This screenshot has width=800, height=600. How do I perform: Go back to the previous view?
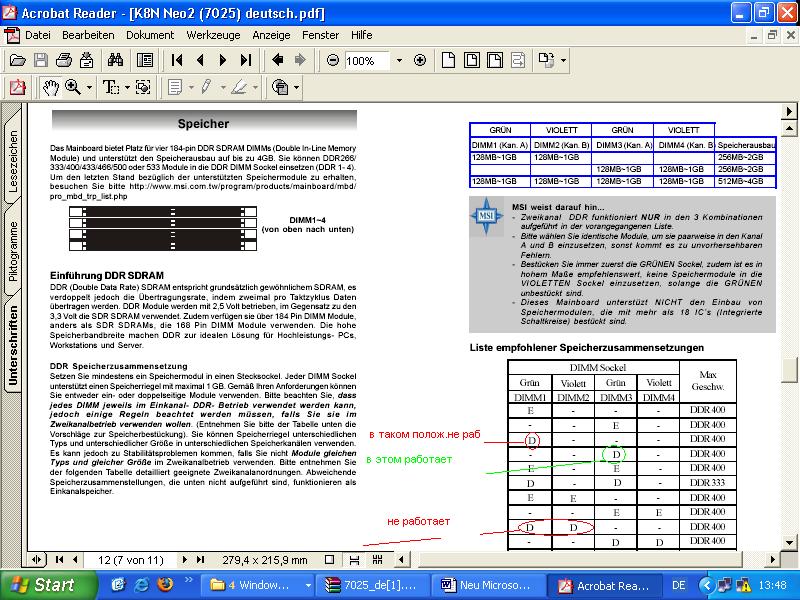pyautogui.click(x=278, y=60)
